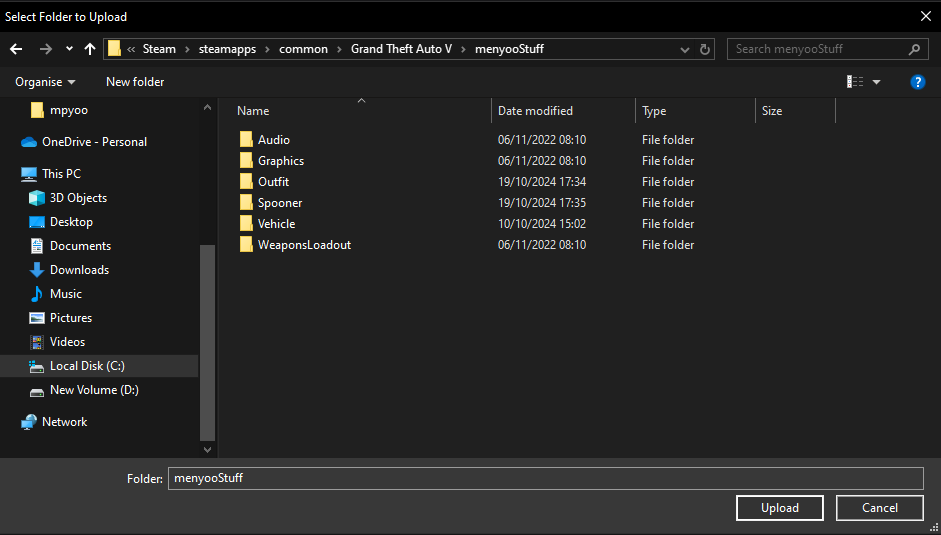The width and height of the screenshot is (941, 535).
Task: Click the Outfit folder name
Action: 274,182
